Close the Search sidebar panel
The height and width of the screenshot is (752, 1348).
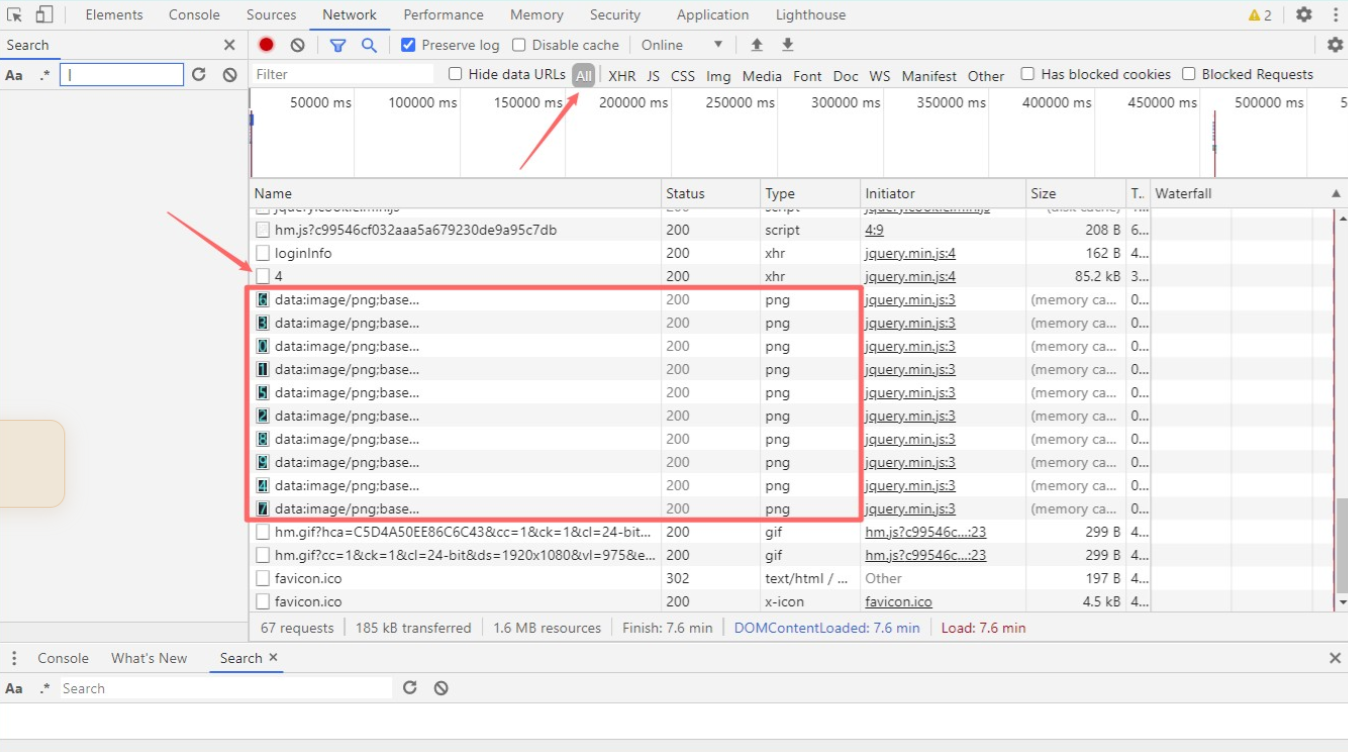tap(229, 45)
